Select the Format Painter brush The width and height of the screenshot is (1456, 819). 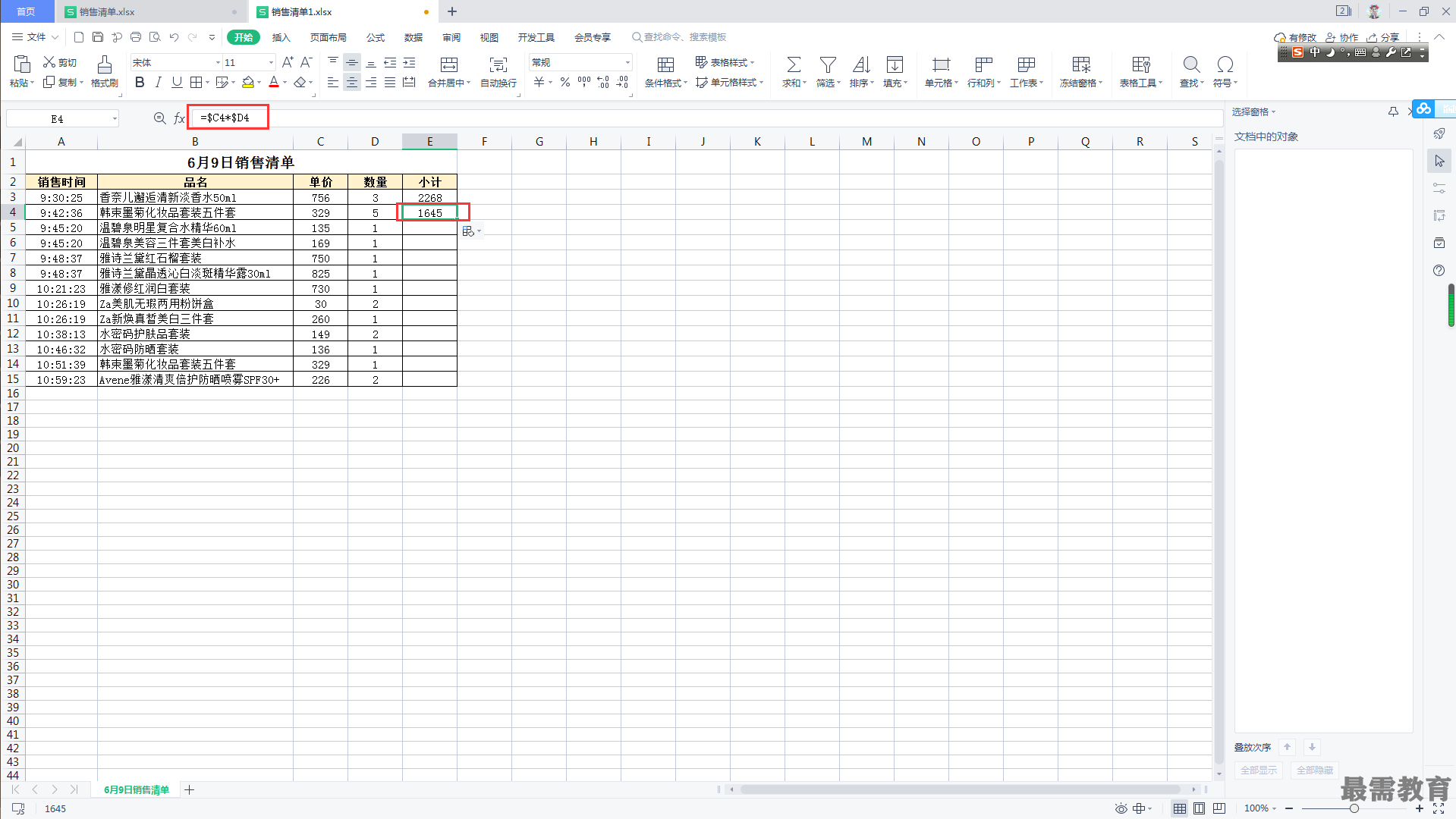click(105, 64)
